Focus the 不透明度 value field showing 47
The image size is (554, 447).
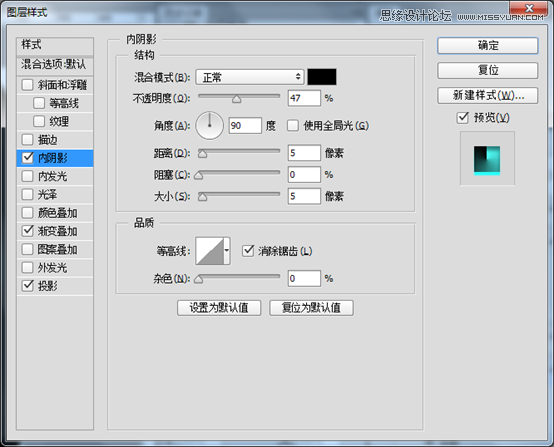304,98
